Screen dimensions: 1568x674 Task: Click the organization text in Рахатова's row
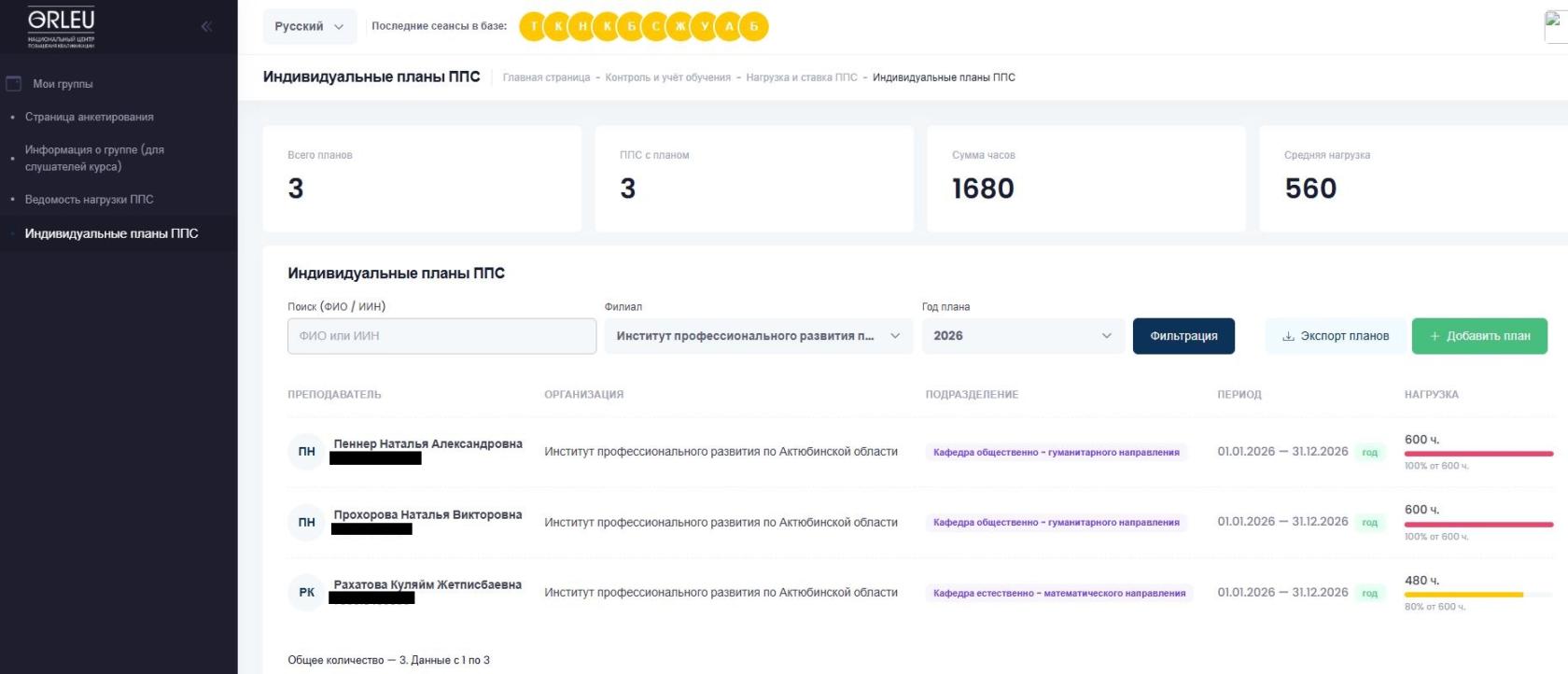[x=721, y=593]
